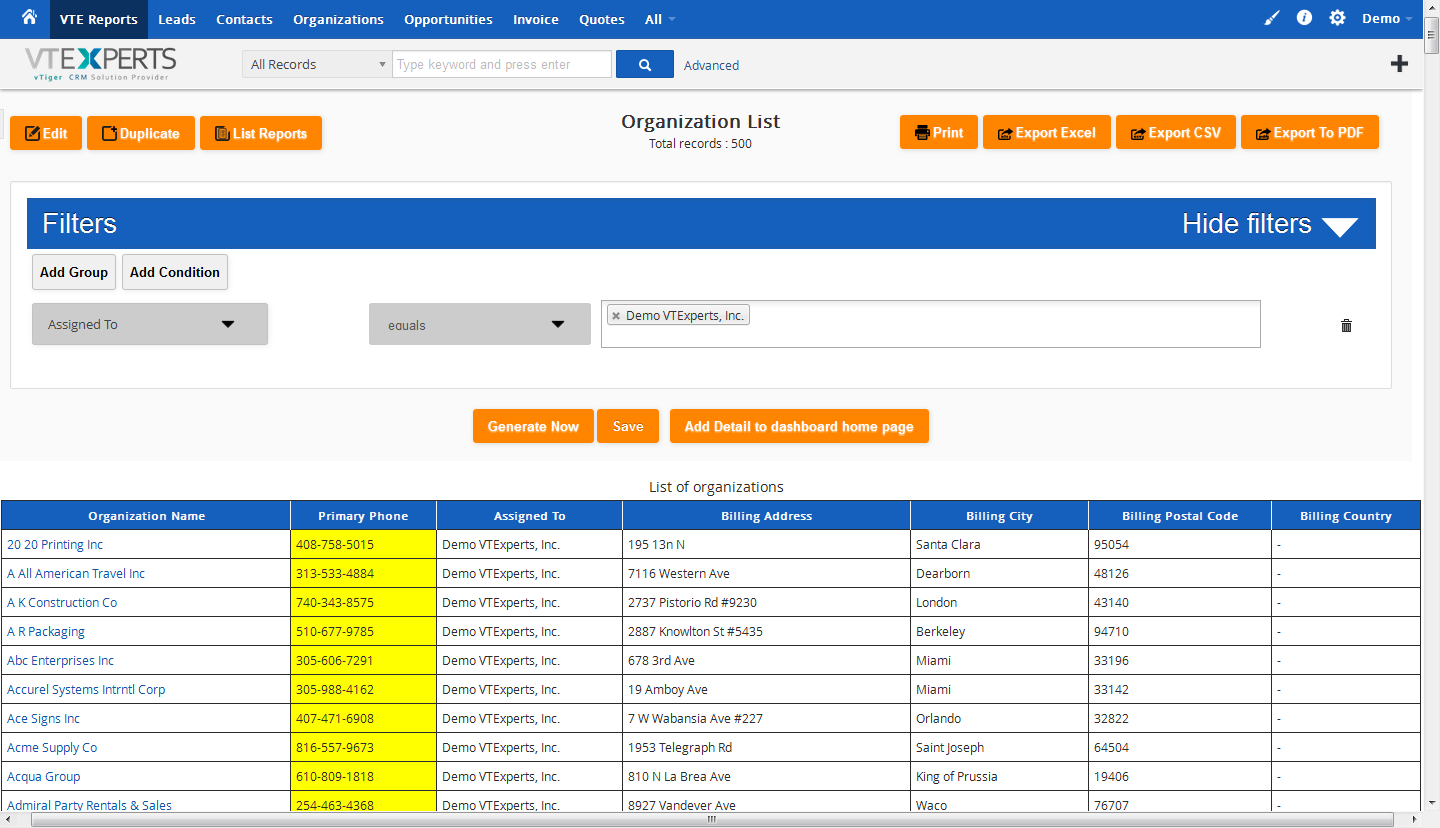This screenshot has height=828, width=1440.
Task: Click phone number 408-758-5015
Action: [x=335, y=545]
